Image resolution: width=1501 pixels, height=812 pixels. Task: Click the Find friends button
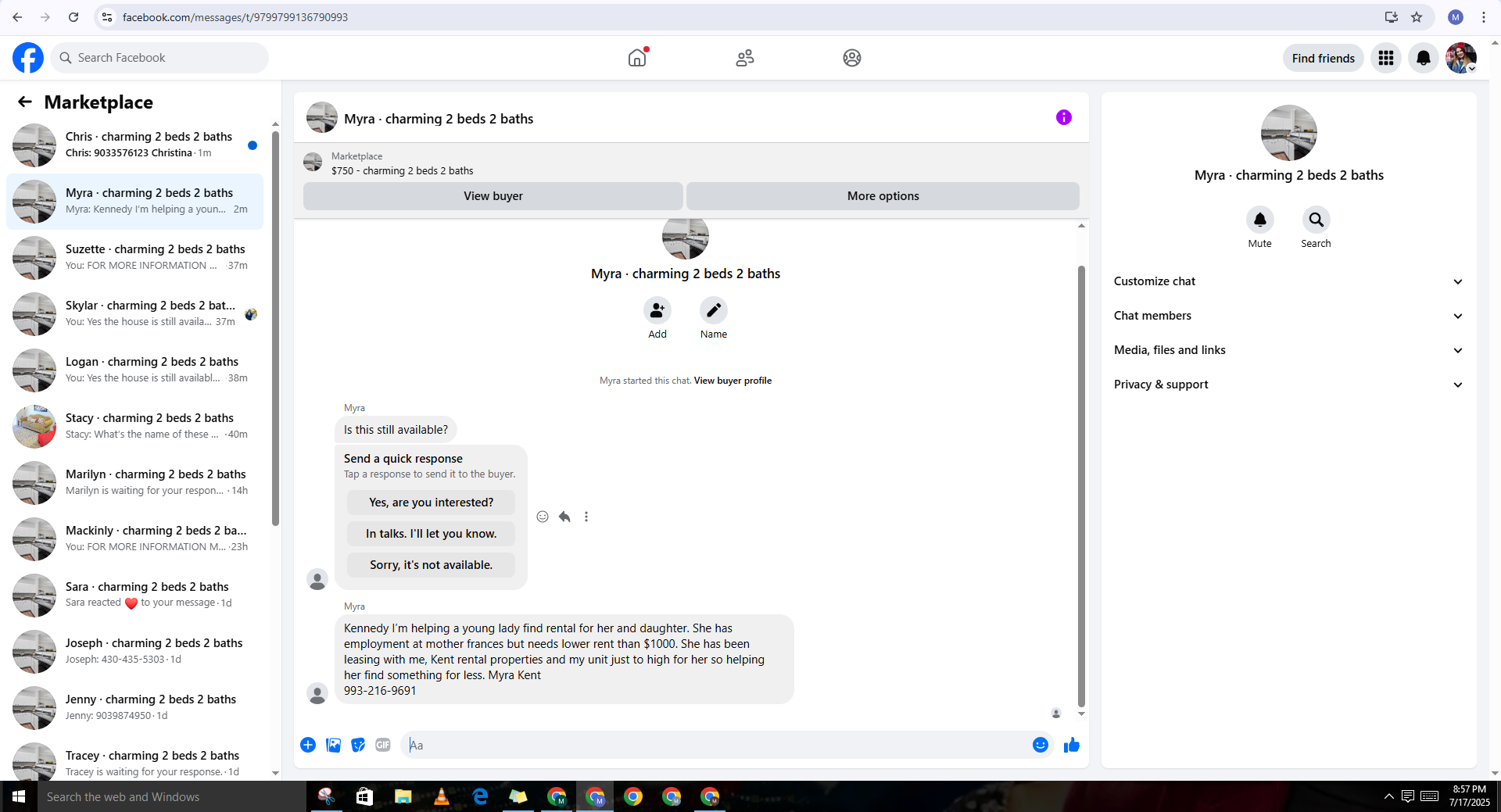[1324, 58]
